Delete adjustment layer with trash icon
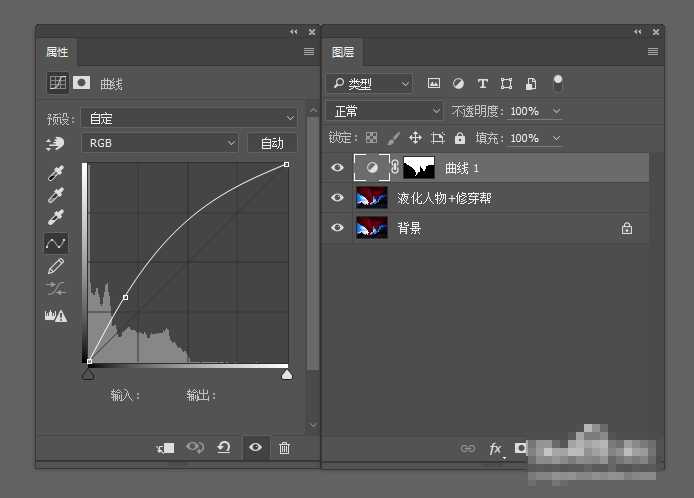This screenshot has width=694, height=498. 284,448
